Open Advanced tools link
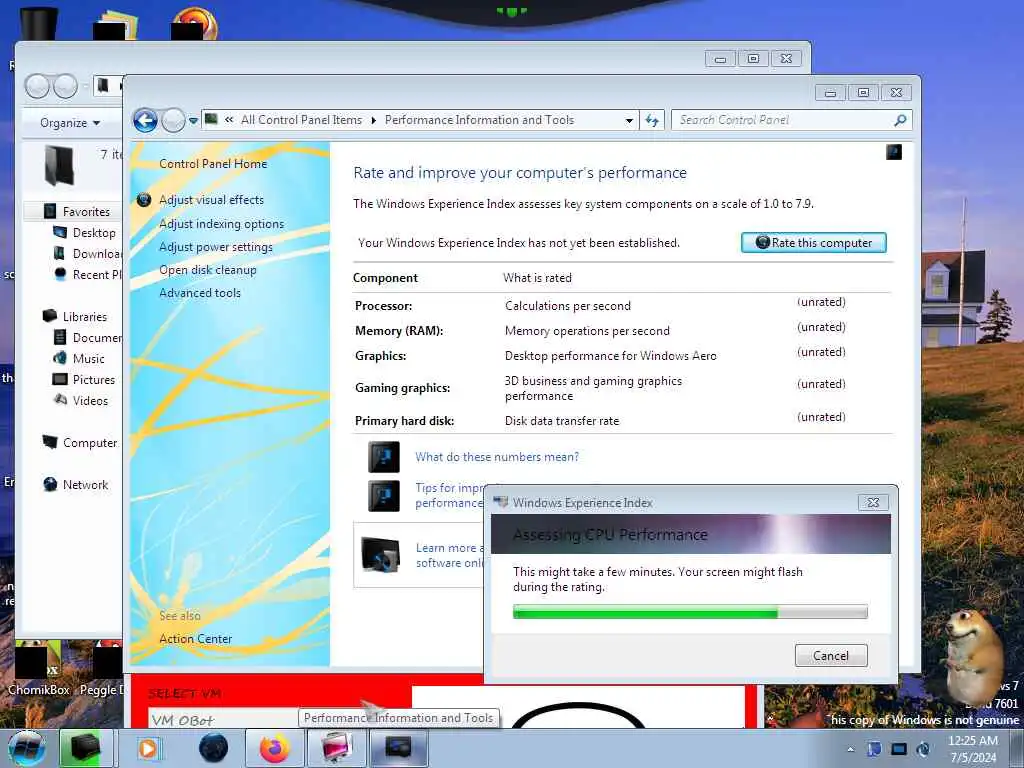The width and height of the screenshot is (1024, 768). (200, 293)
